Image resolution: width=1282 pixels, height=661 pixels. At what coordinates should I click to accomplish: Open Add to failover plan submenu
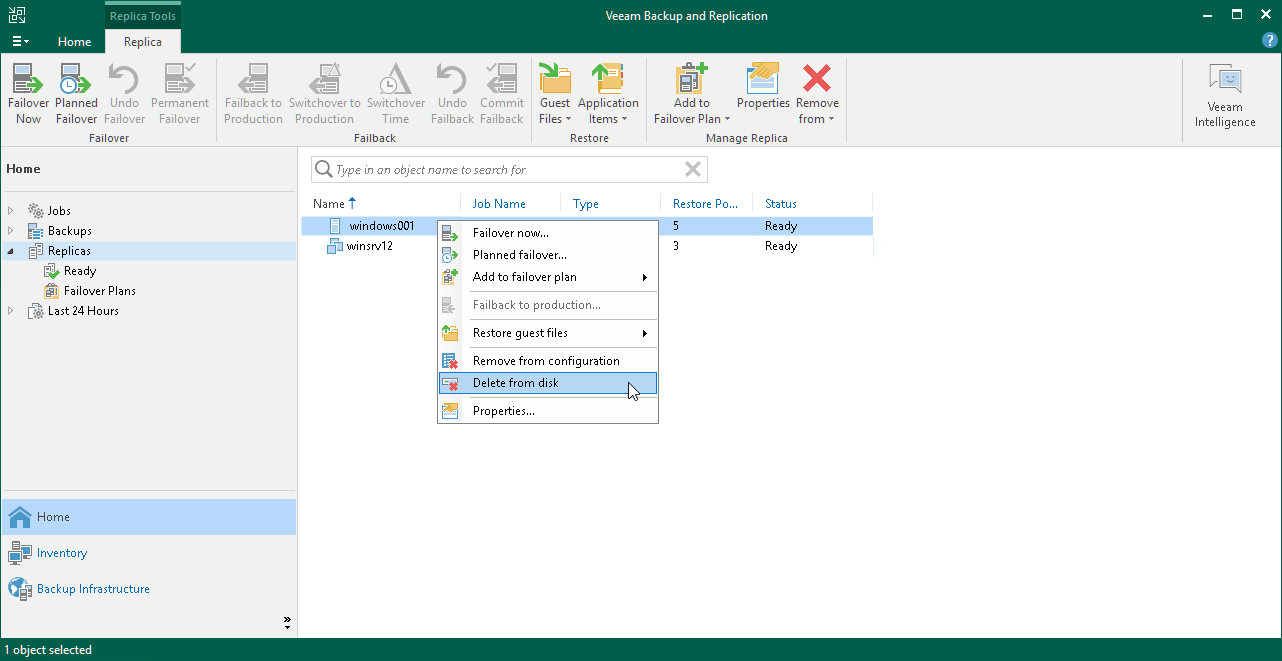coord(548,277)
